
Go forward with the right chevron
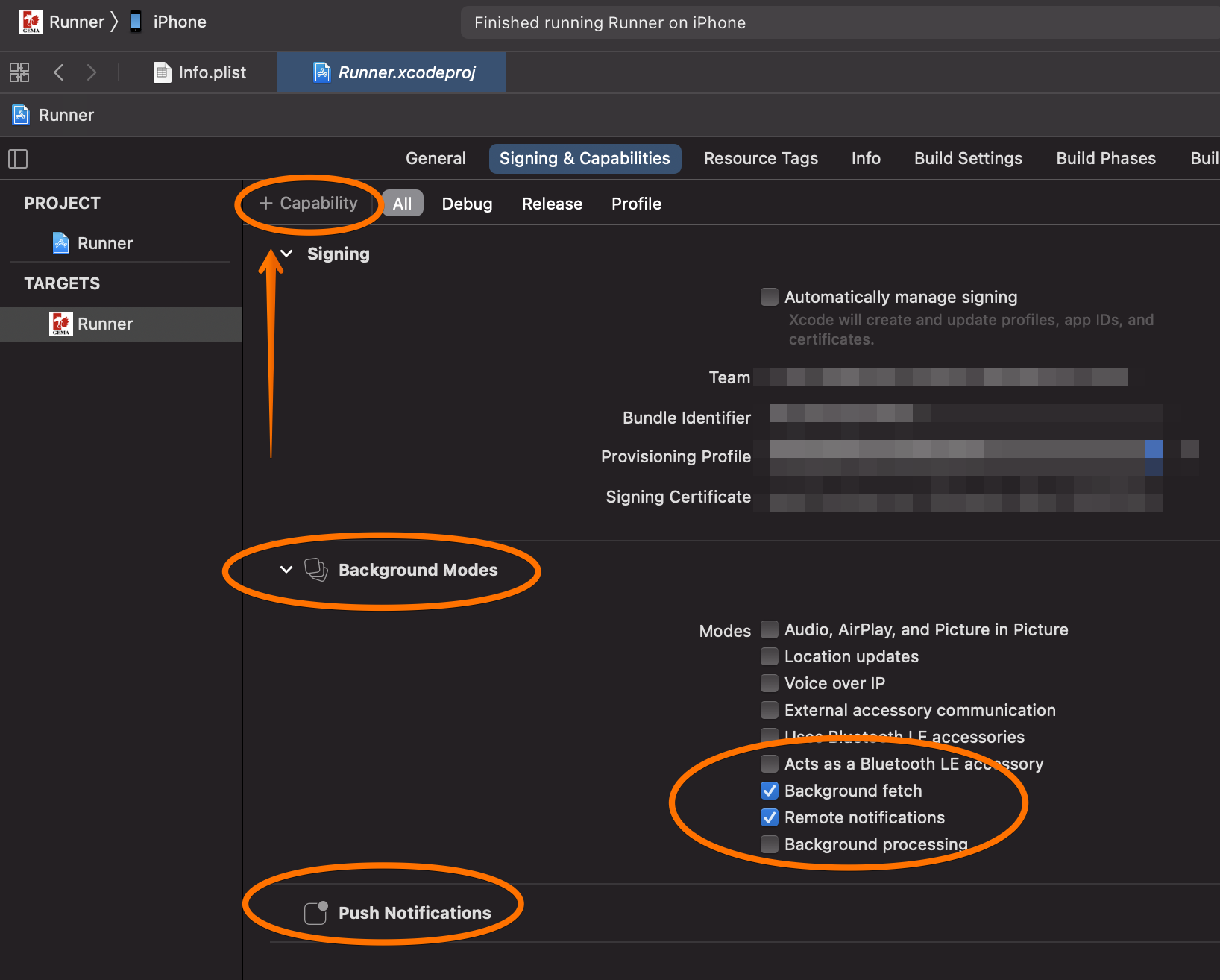tap(91, 72)
